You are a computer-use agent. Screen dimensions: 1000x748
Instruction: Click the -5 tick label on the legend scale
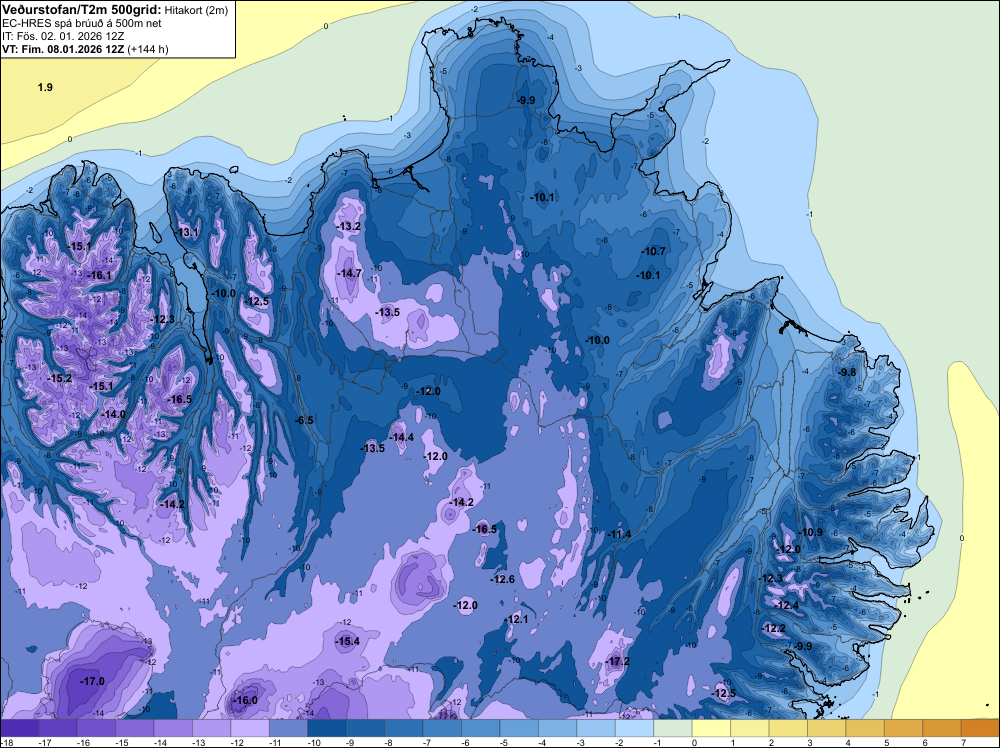click(x=504, y=742)
